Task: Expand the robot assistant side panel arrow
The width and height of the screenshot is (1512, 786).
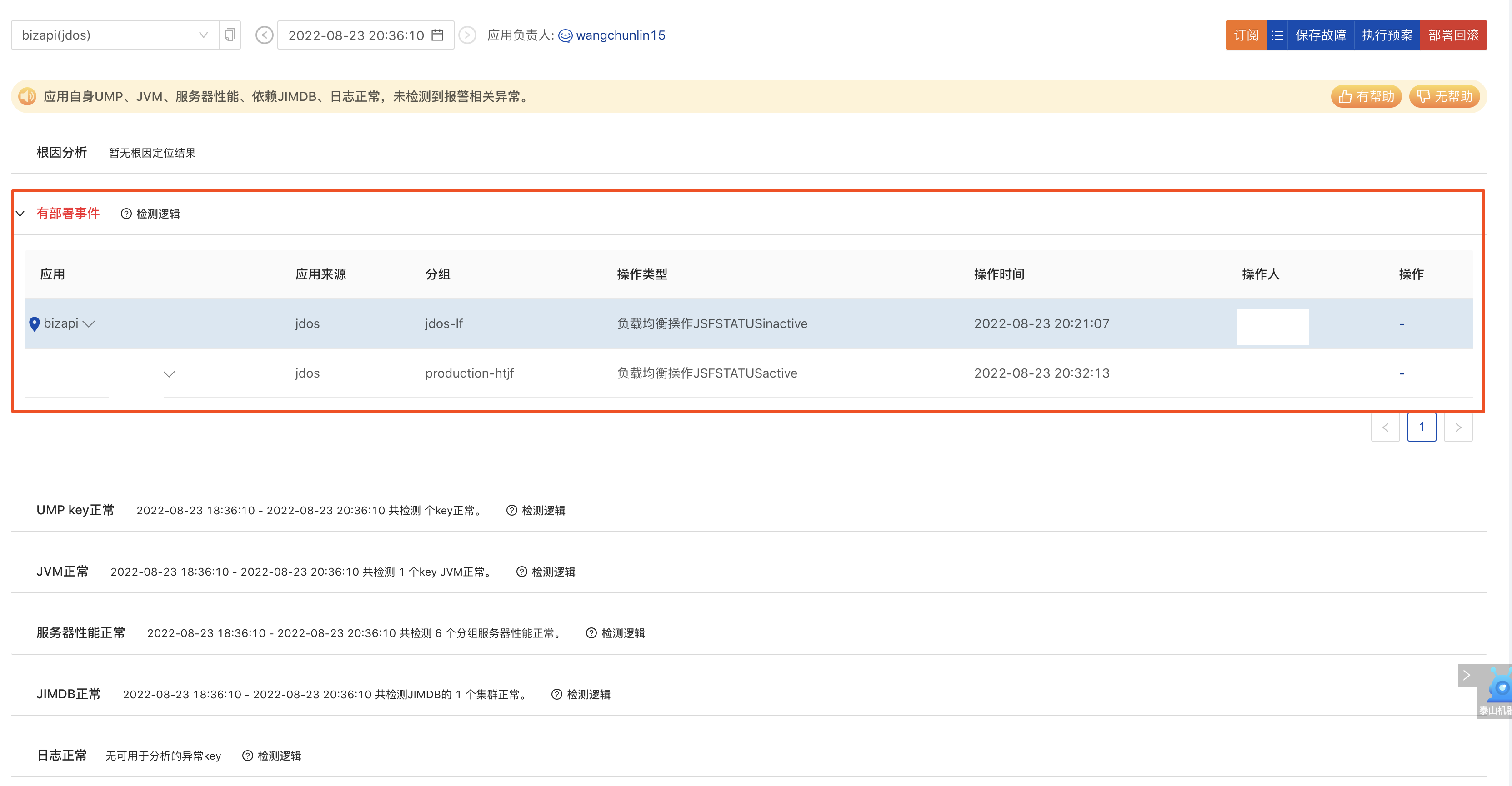Action: click(1467, 675)
